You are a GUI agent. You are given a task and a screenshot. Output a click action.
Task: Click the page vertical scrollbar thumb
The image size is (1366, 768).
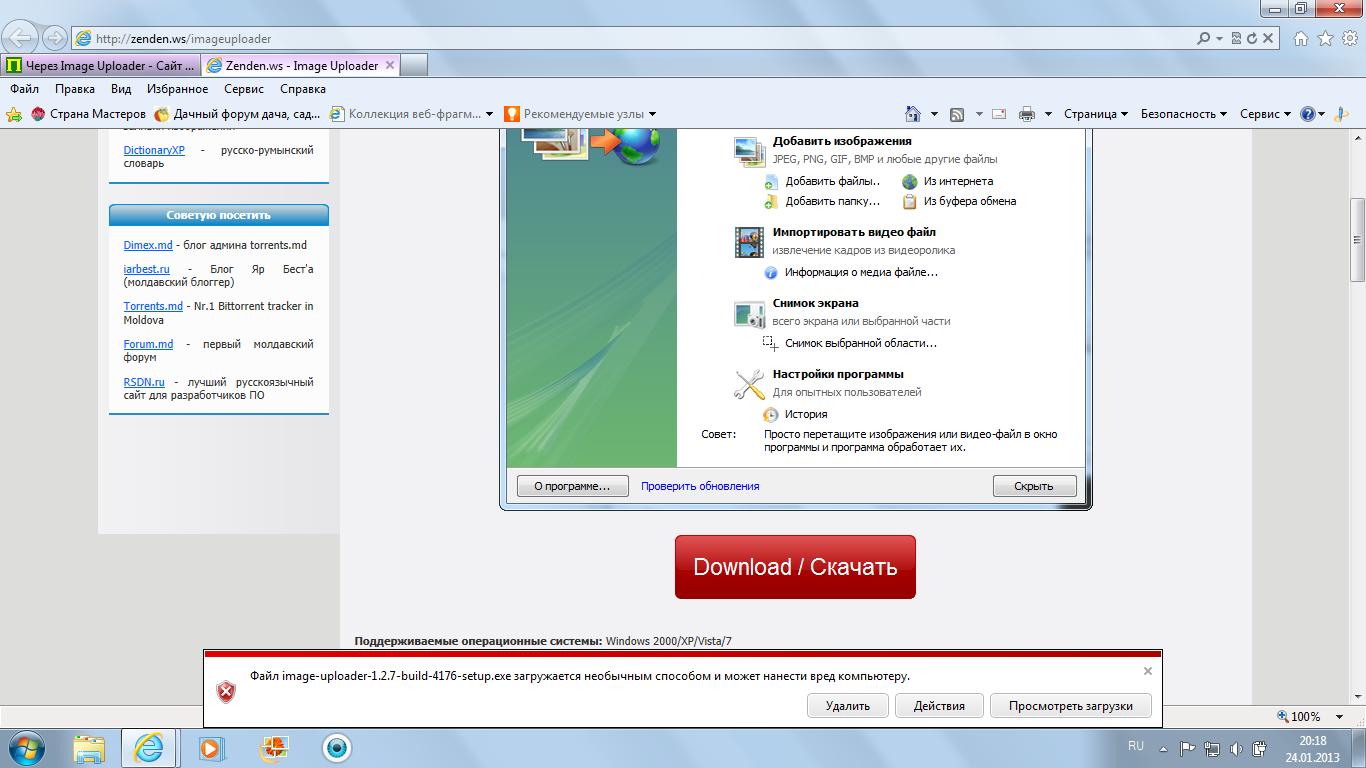[1357, 240]
